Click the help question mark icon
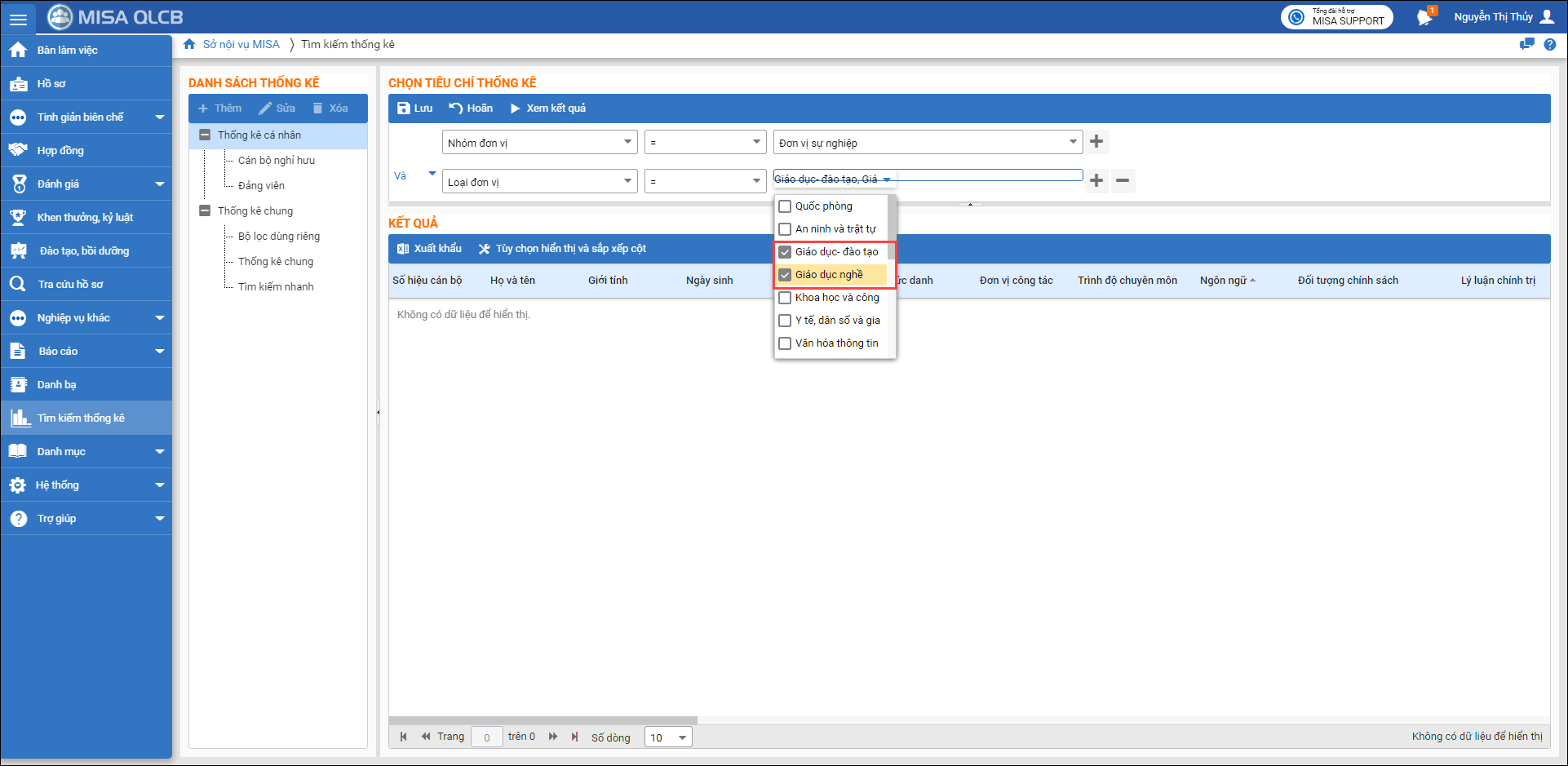Viewport: 1568px width, 766px height. pos(1549,45)
